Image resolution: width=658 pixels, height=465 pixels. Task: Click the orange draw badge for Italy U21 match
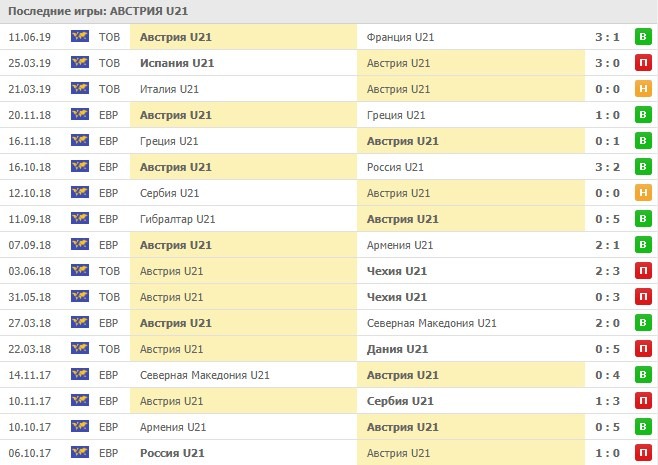click(643, 89)
